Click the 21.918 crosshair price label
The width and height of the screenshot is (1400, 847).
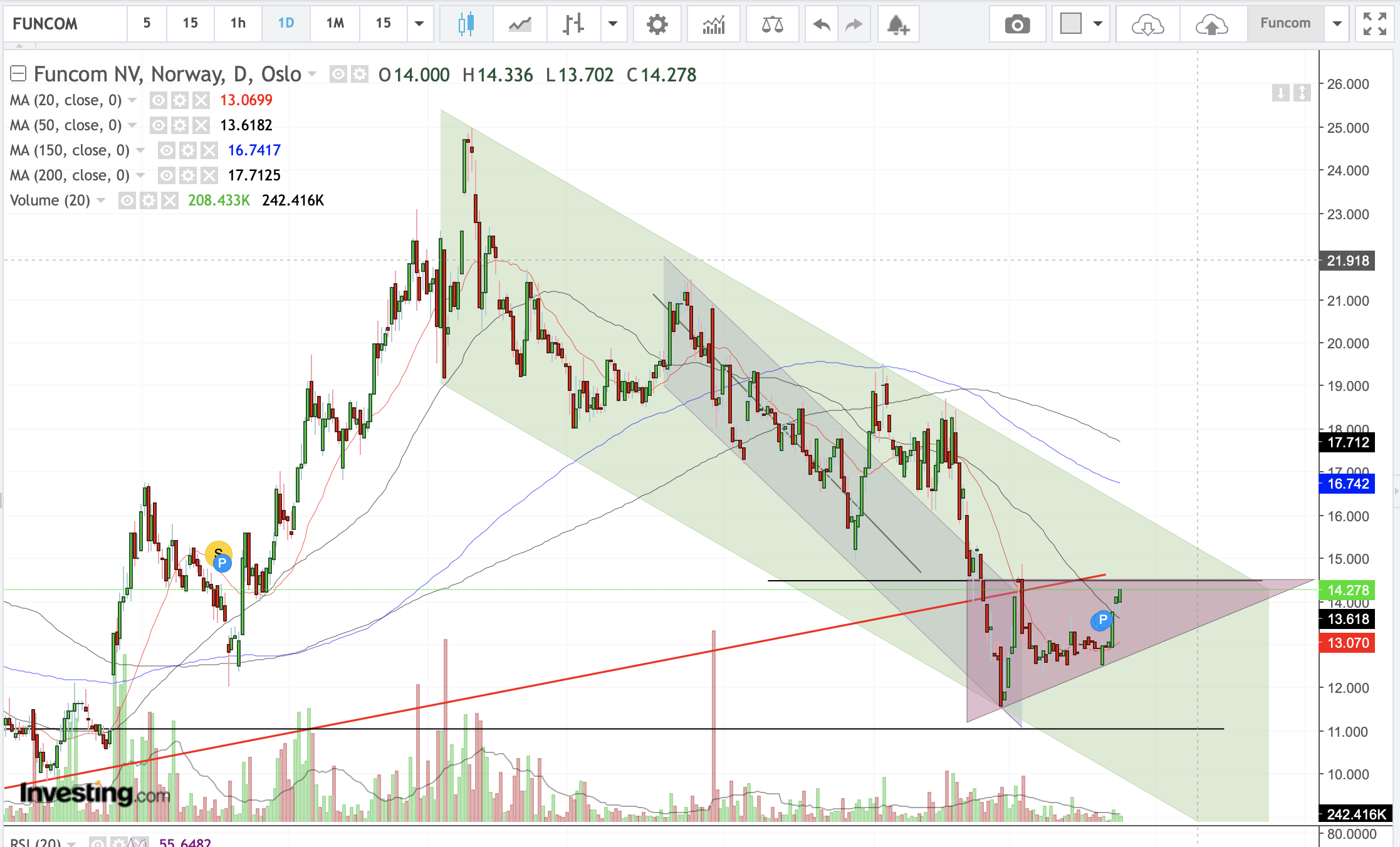click(1347, 261)
